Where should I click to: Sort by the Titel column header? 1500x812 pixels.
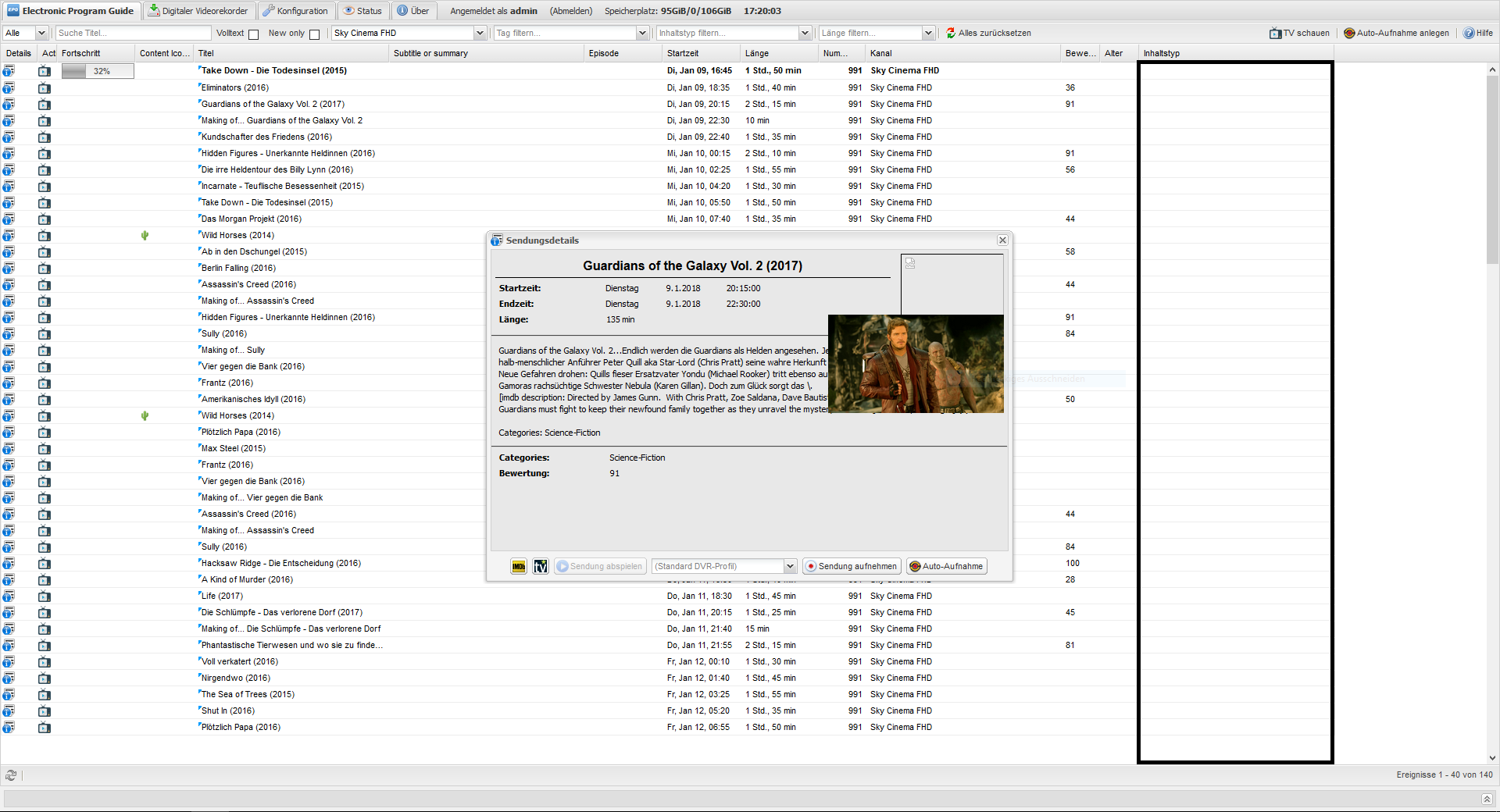(x=291, y=53)
